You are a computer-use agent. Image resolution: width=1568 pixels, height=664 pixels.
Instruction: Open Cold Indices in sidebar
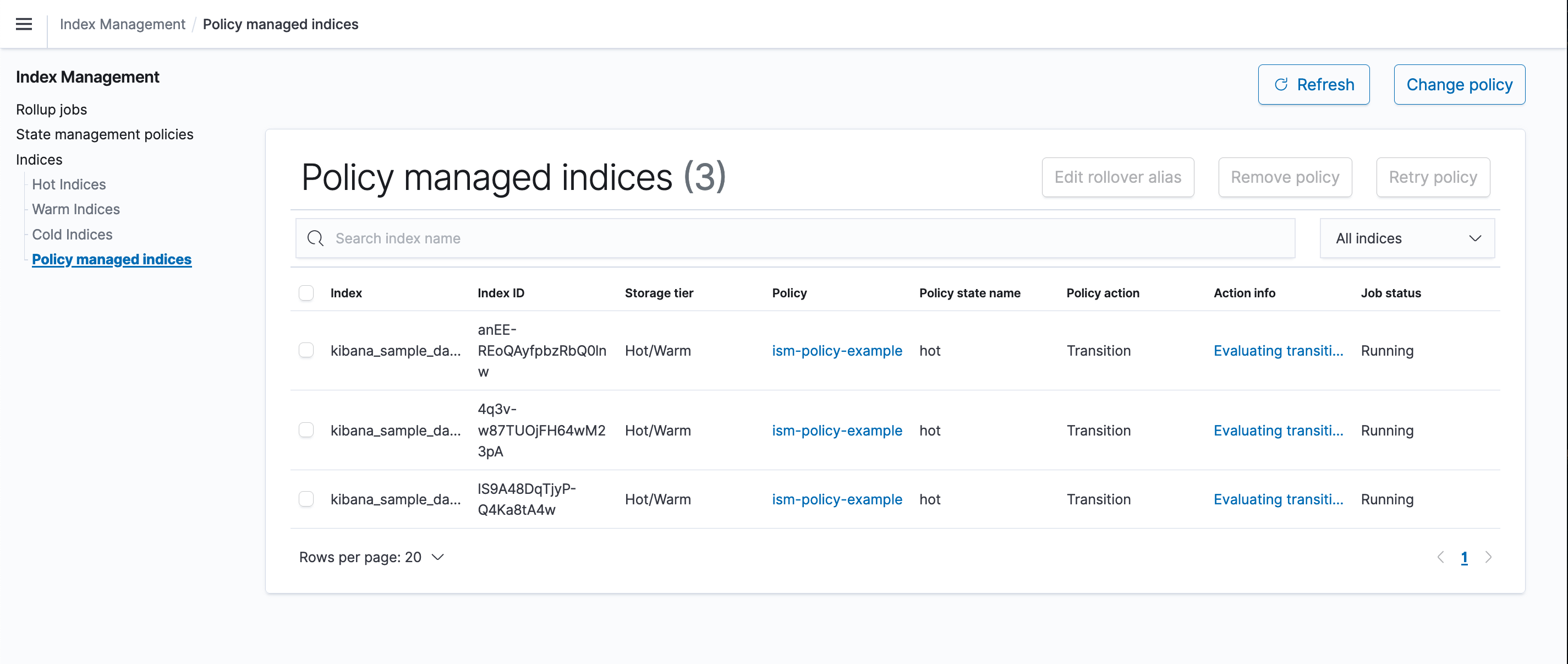[72, 235]
